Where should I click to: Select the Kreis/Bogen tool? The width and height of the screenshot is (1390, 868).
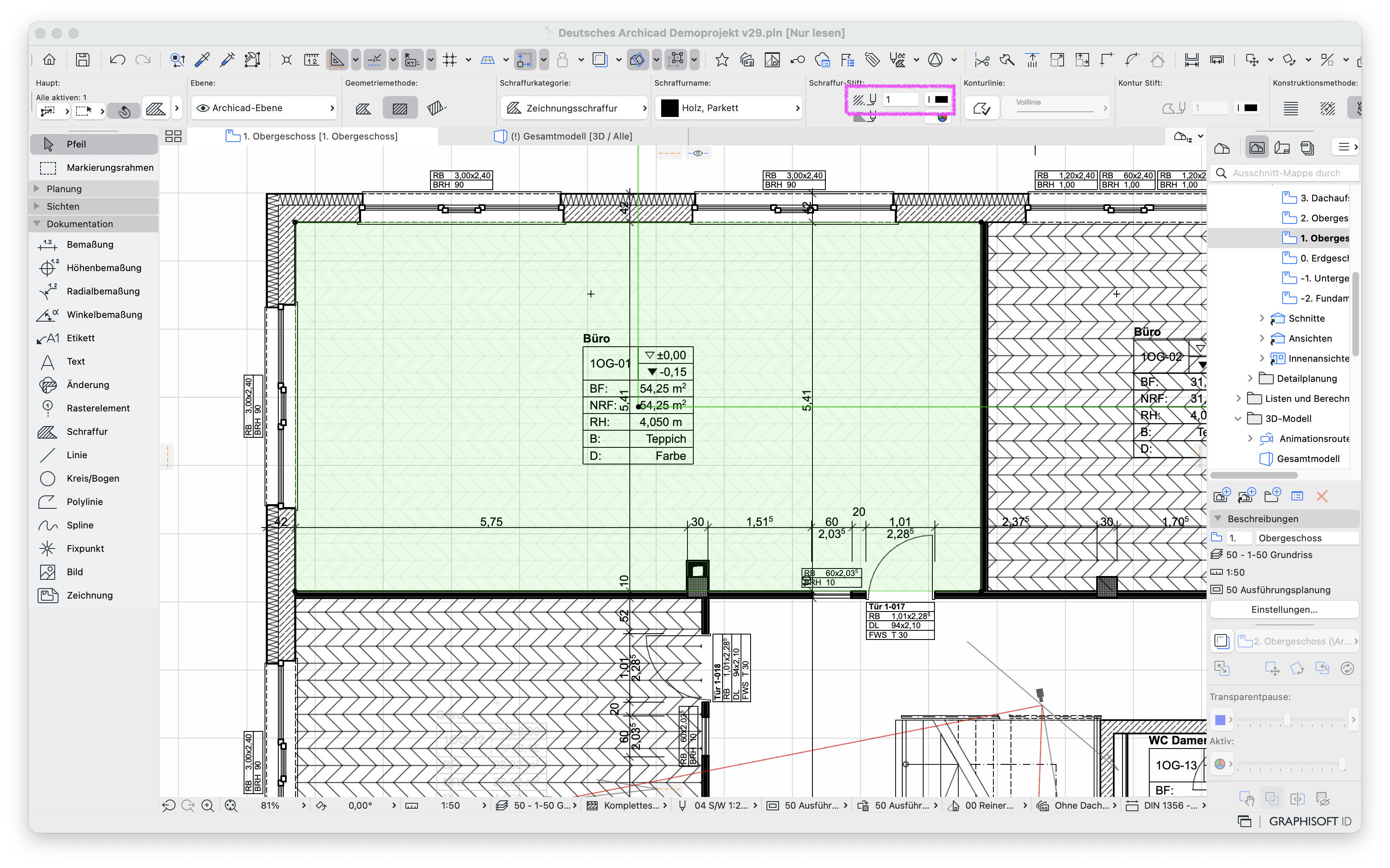94,478
